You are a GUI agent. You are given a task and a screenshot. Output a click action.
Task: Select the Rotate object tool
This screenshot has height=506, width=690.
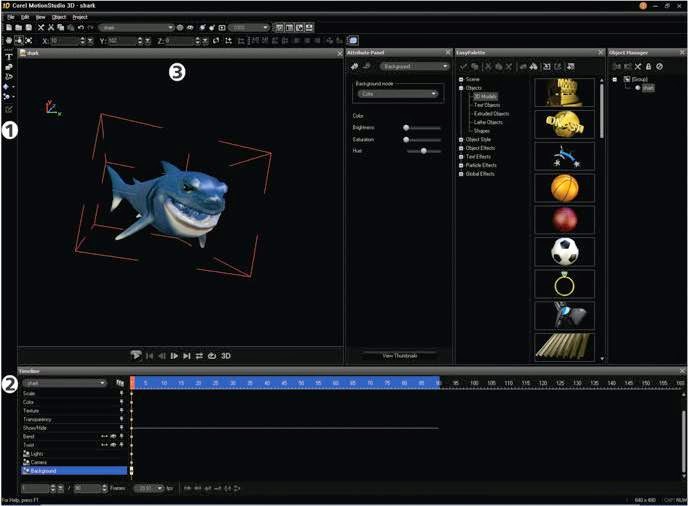click(x=18, y=40)
